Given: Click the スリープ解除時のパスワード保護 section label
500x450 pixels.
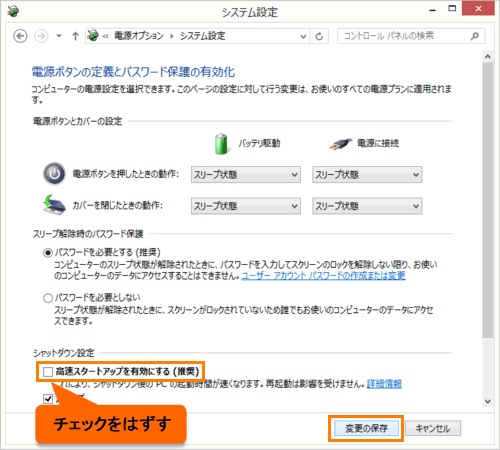Looking at the screenshot, I should pyautogui.click(x=88, y=234).
